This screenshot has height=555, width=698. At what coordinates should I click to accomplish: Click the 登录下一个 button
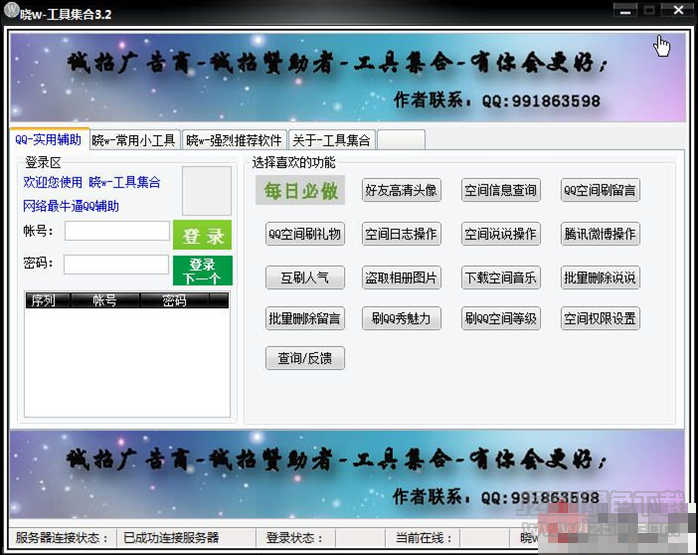coord(203,271)
